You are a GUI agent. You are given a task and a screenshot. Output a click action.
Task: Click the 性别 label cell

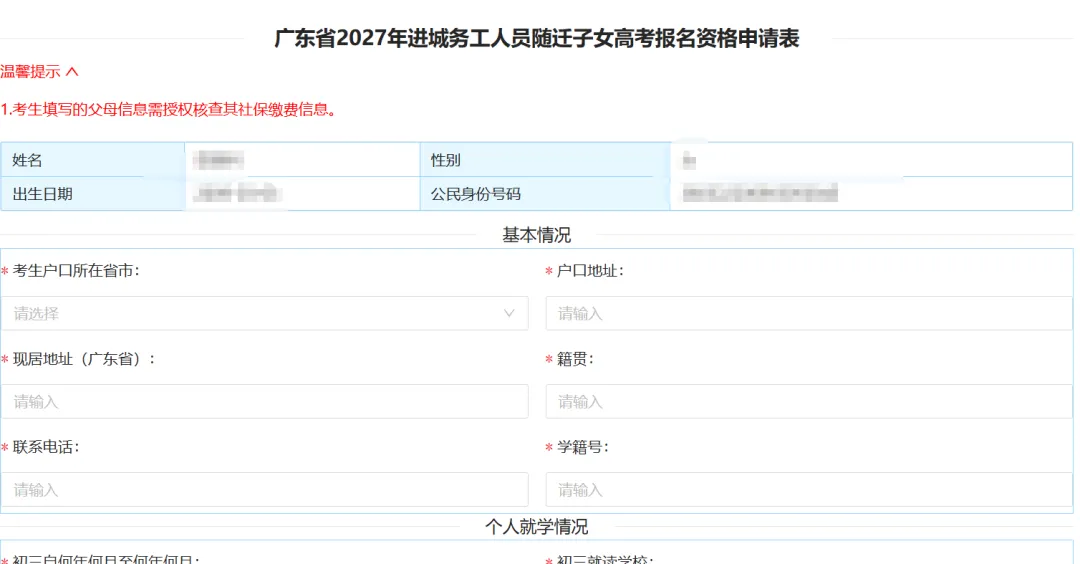tap(545, 160)
